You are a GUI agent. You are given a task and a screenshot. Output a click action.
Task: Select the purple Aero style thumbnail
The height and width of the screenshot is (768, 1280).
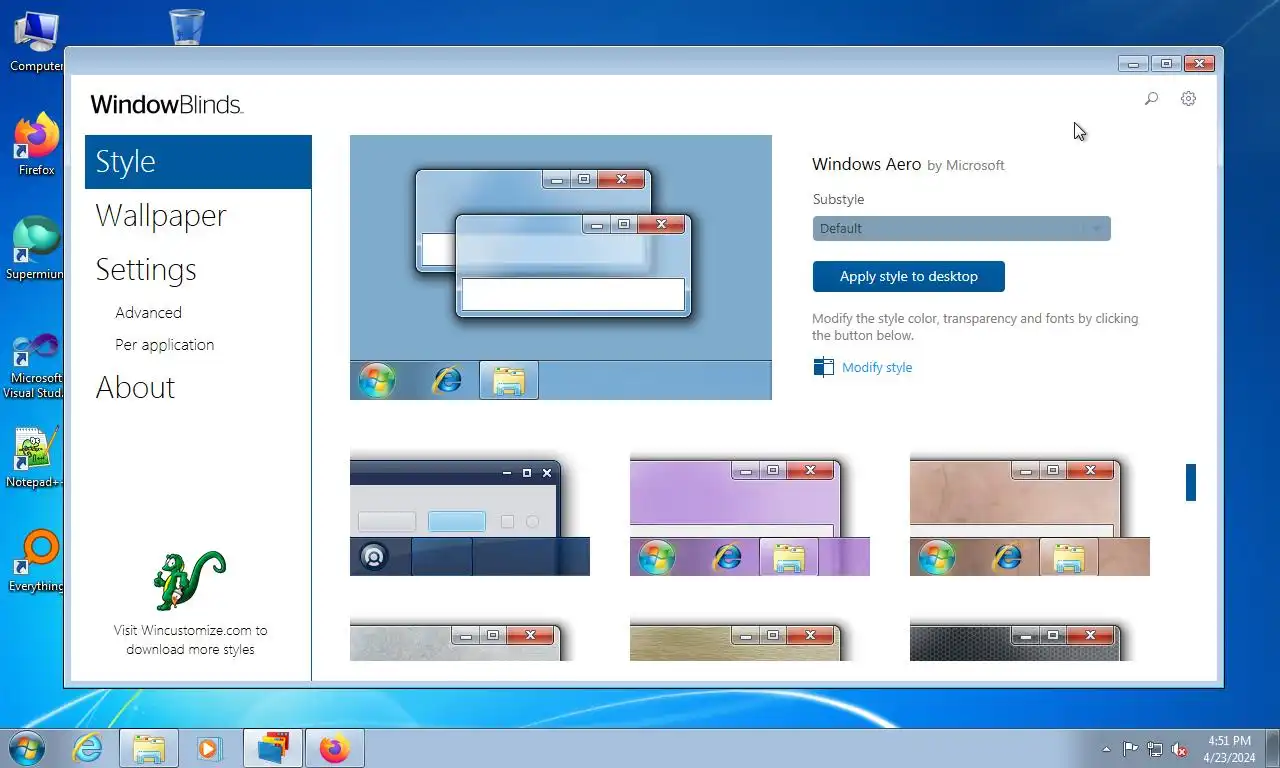750,516
